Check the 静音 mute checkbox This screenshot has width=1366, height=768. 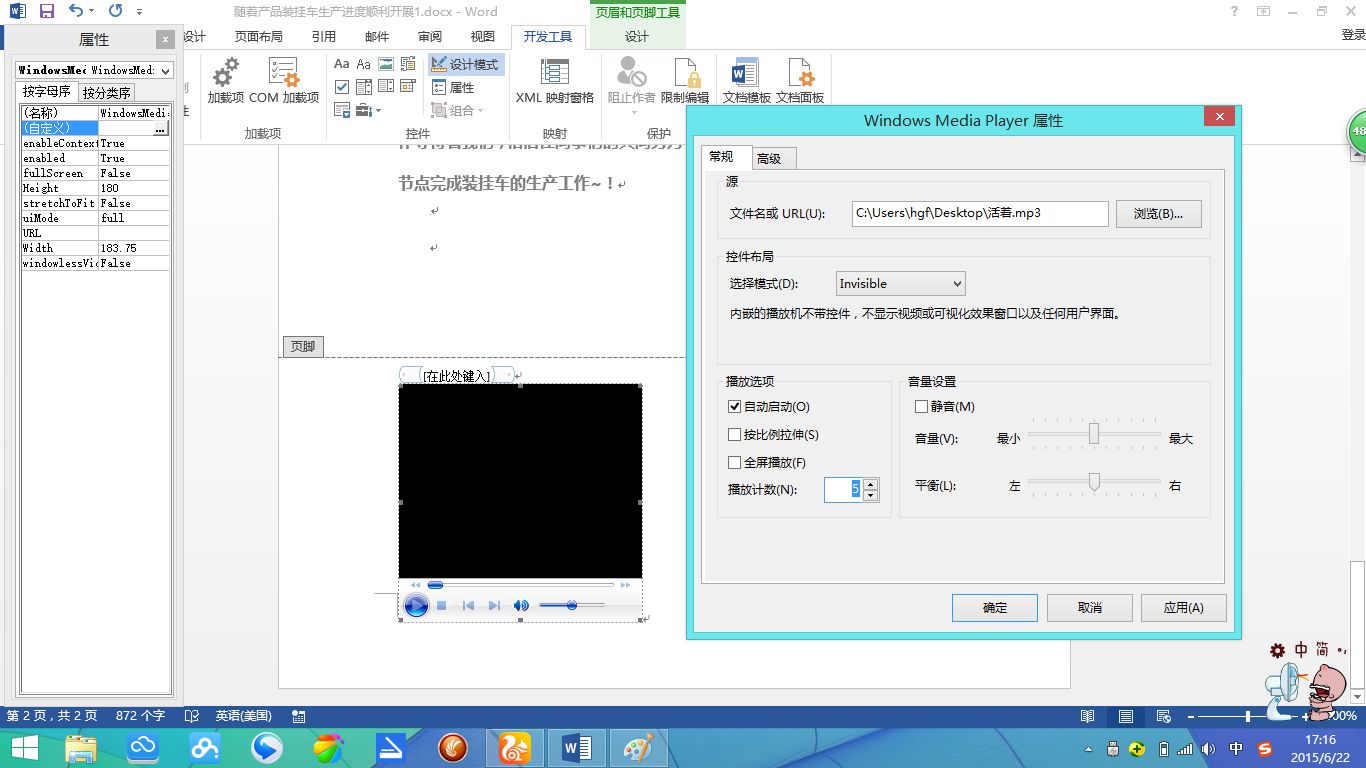(x=922, y=407)
